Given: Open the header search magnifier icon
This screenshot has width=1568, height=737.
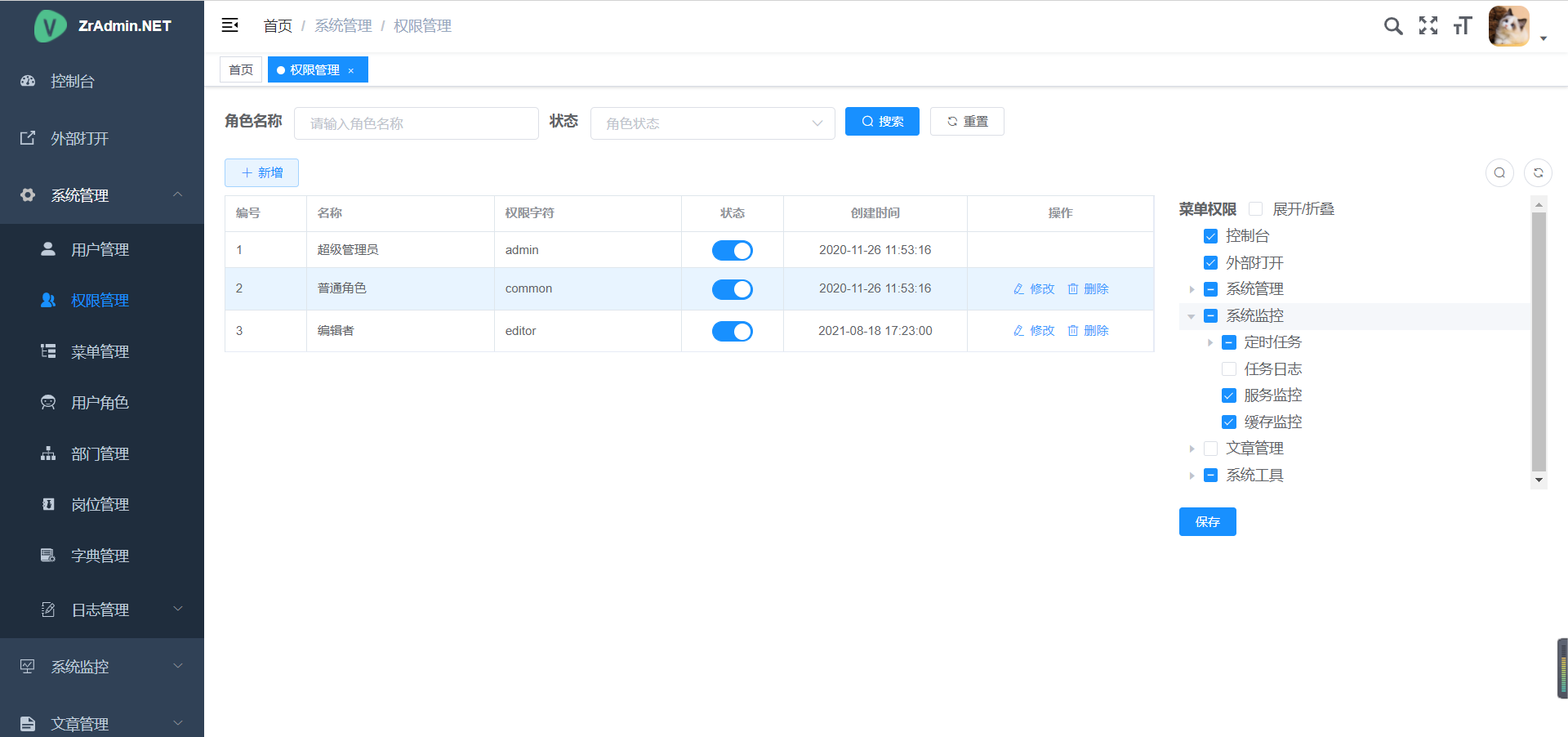Looking at the screenshot, I should pyautogui.click(x=1393, y=26).
